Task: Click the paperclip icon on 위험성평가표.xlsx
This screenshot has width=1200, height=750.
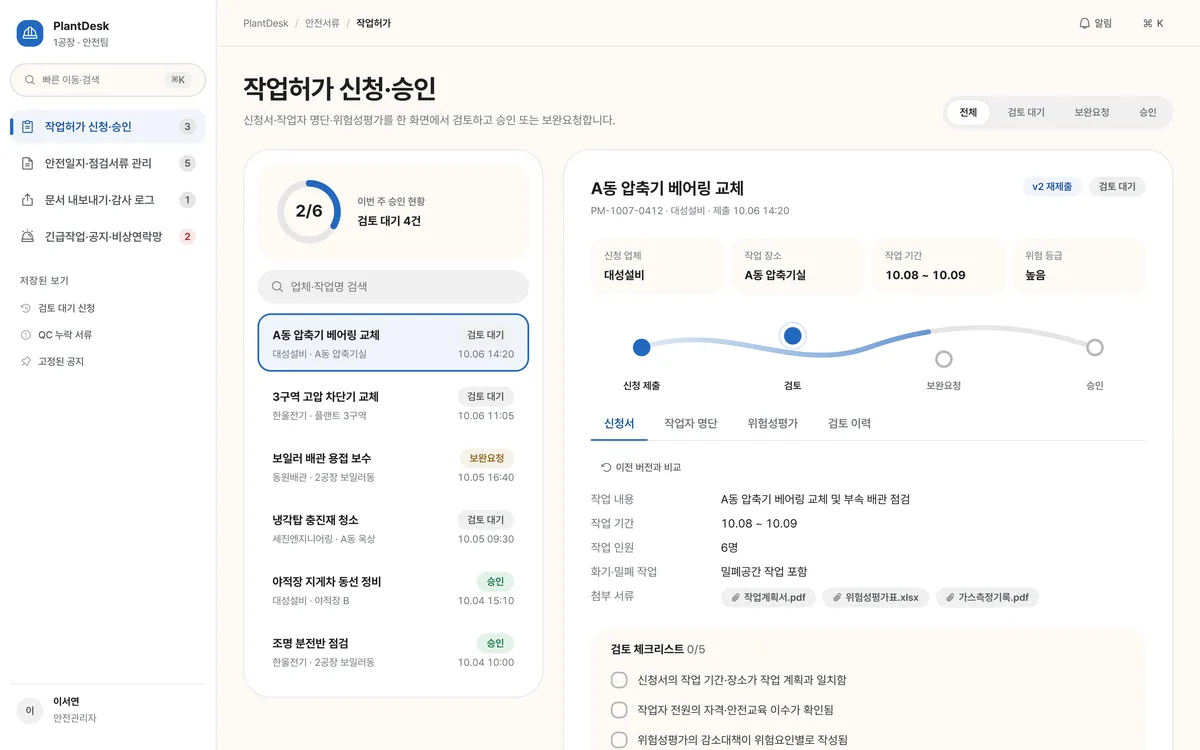Action: [837, 597]
